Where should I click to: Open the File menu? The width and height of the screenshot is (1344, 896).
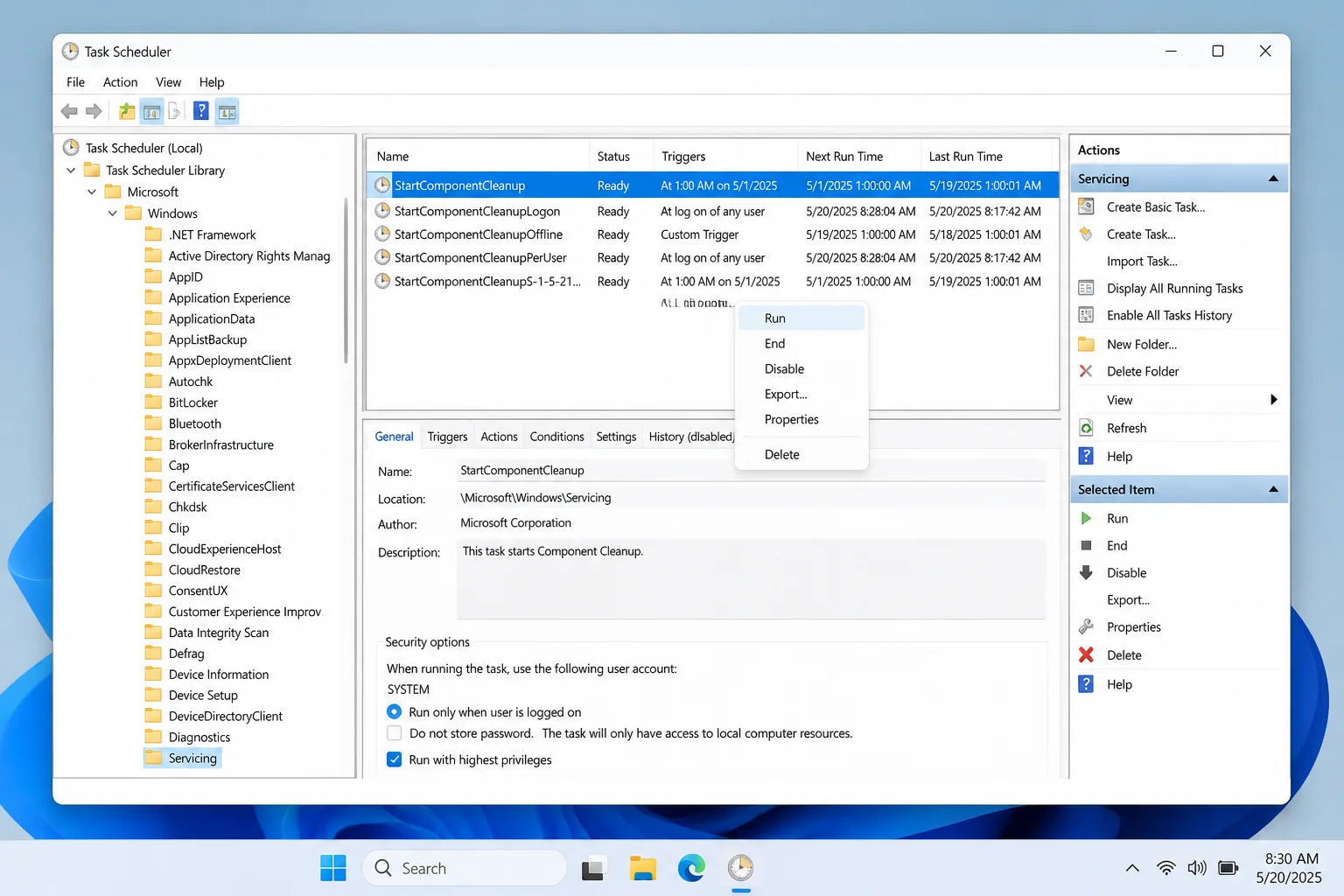76,82
